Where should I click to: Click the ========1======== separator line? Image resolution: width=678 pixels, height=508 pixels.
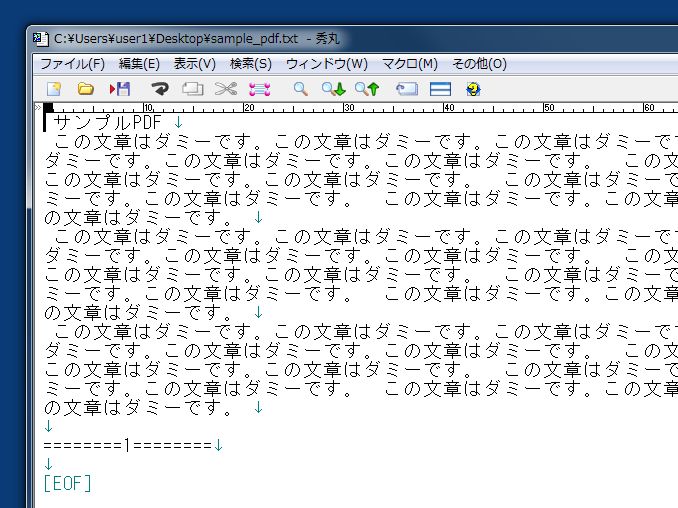coord(128,445)
